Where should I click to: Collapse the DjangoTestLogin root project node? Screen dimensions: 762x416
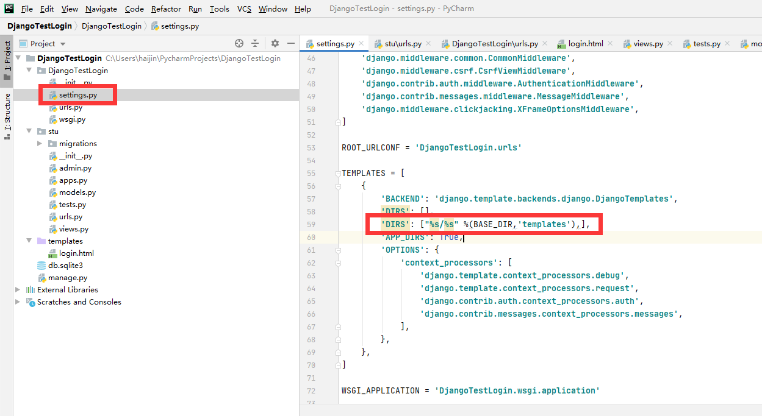(x=18, y=58)
